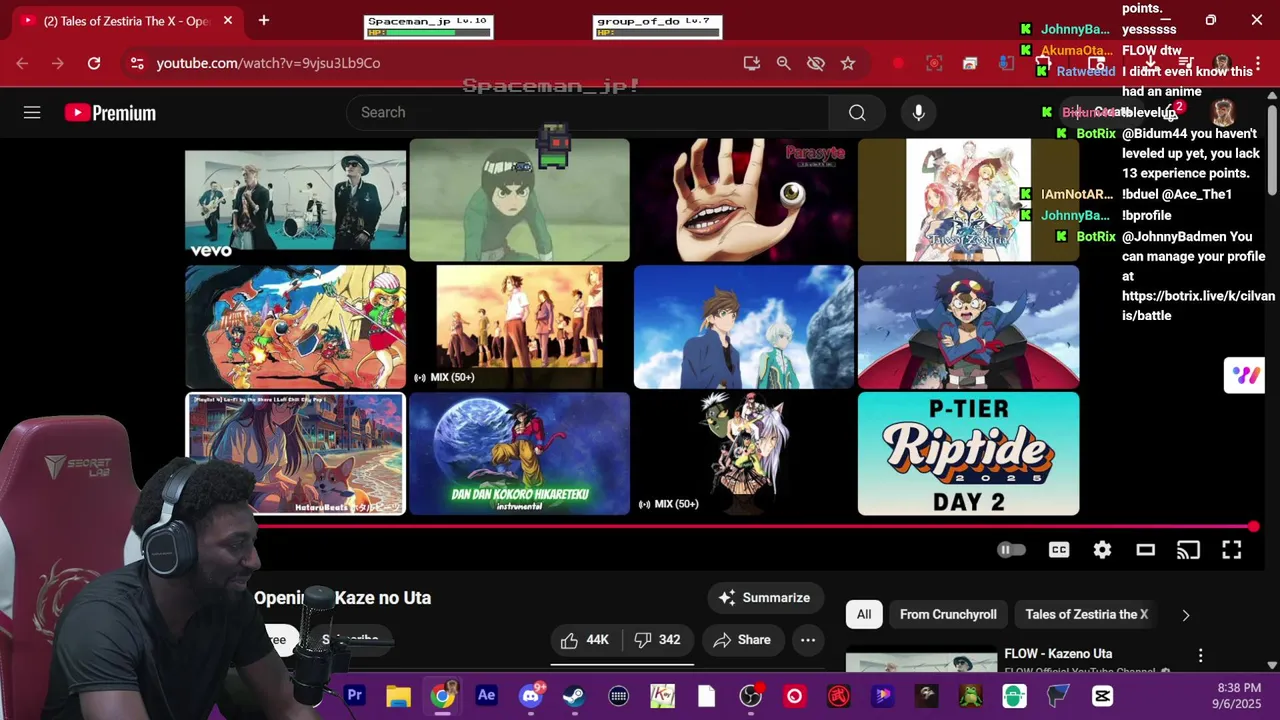
Task: Like the video showing 44K
Action: tap(585, 640)
